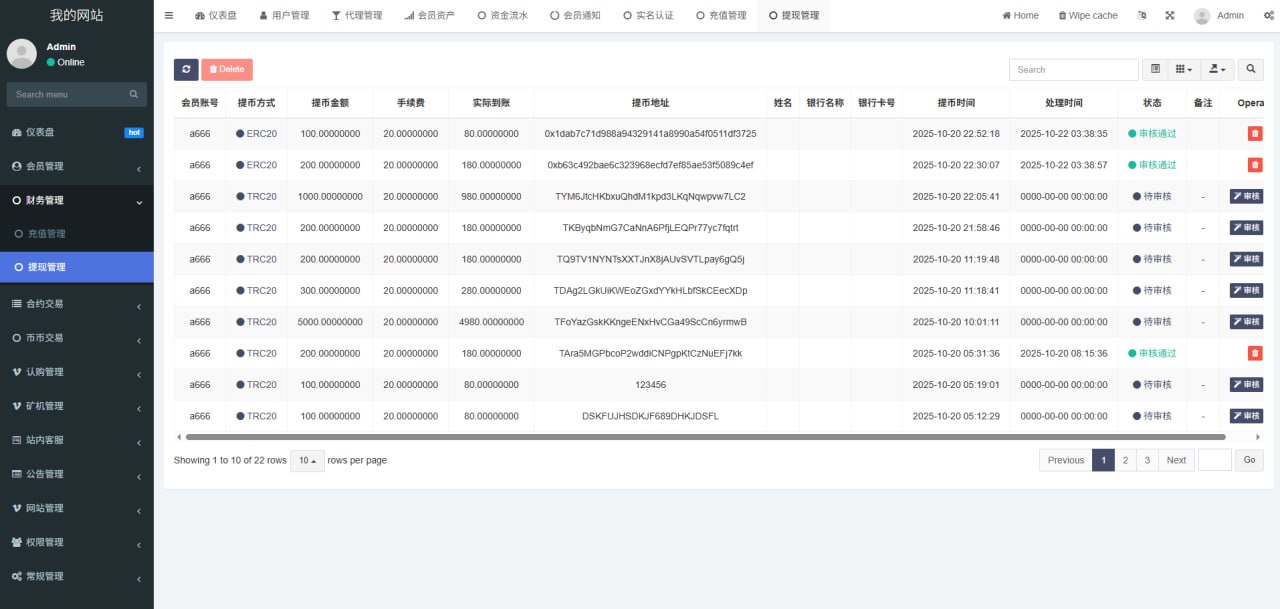Click the Search menu field in sidebar

point(70,94)
